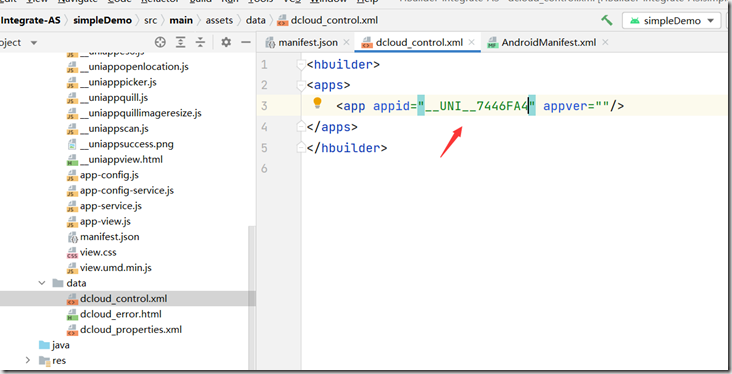
Task: Open the simpleDemo run configuration dropdown
Action: point(672,21)
